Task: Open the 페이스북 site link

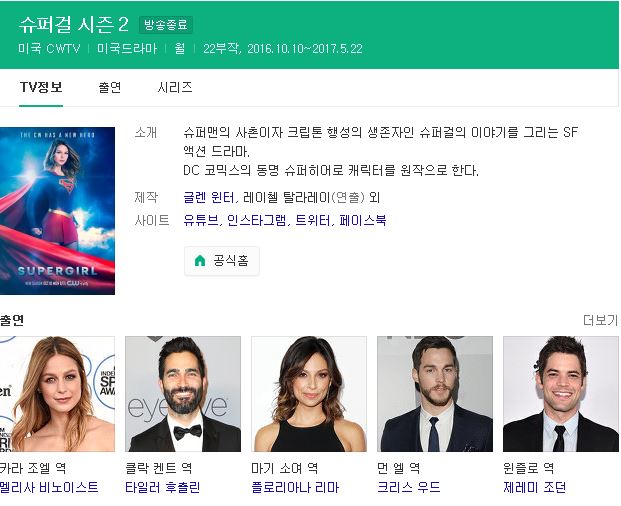Action: coord(363,220)
